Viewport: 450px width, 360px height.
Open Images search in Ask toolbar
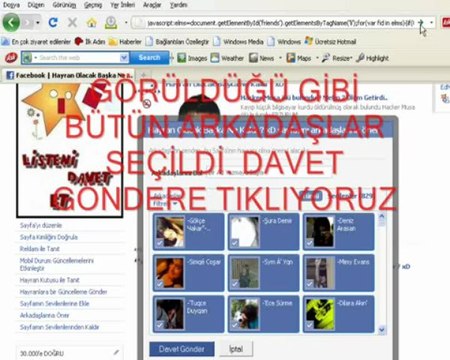pyautogui.click(x=192, y=58)
